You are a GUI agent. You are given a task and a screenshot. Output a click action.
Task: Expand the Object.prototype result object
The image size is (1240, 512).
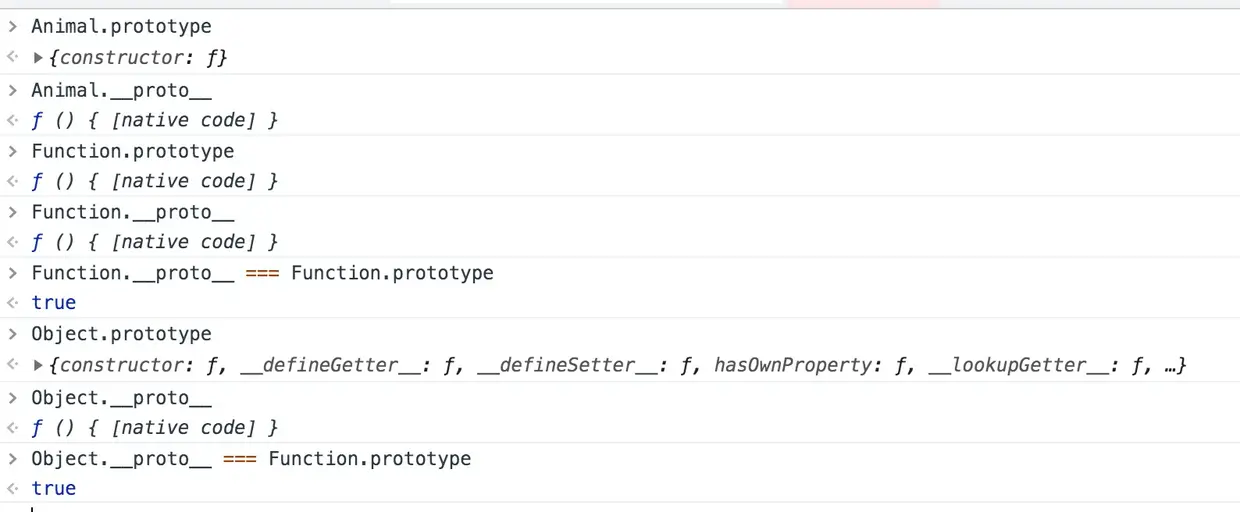(x=39, y=366)
